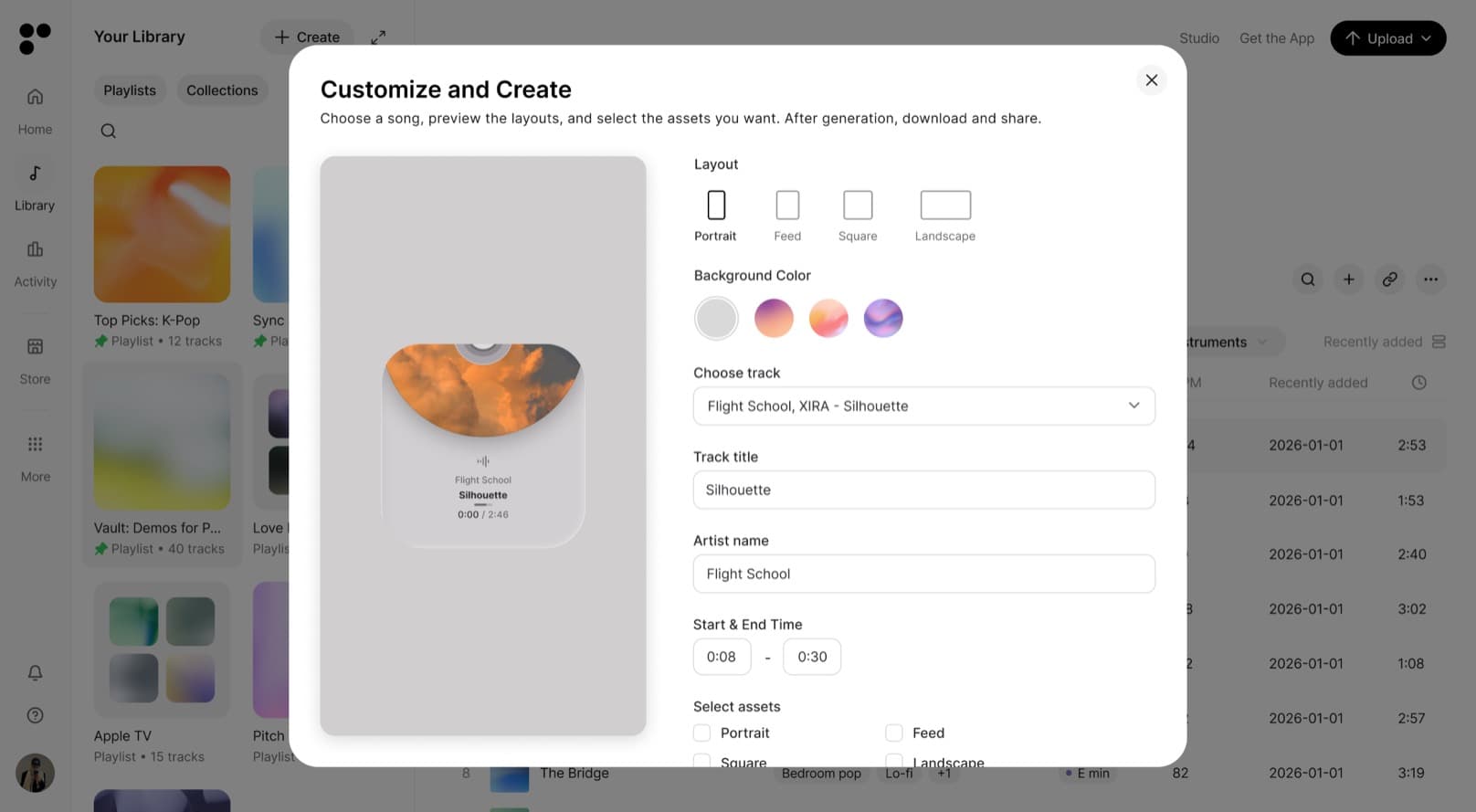Click the Track title input field
Screen dimensions: 1476x812
click(923, 490)
